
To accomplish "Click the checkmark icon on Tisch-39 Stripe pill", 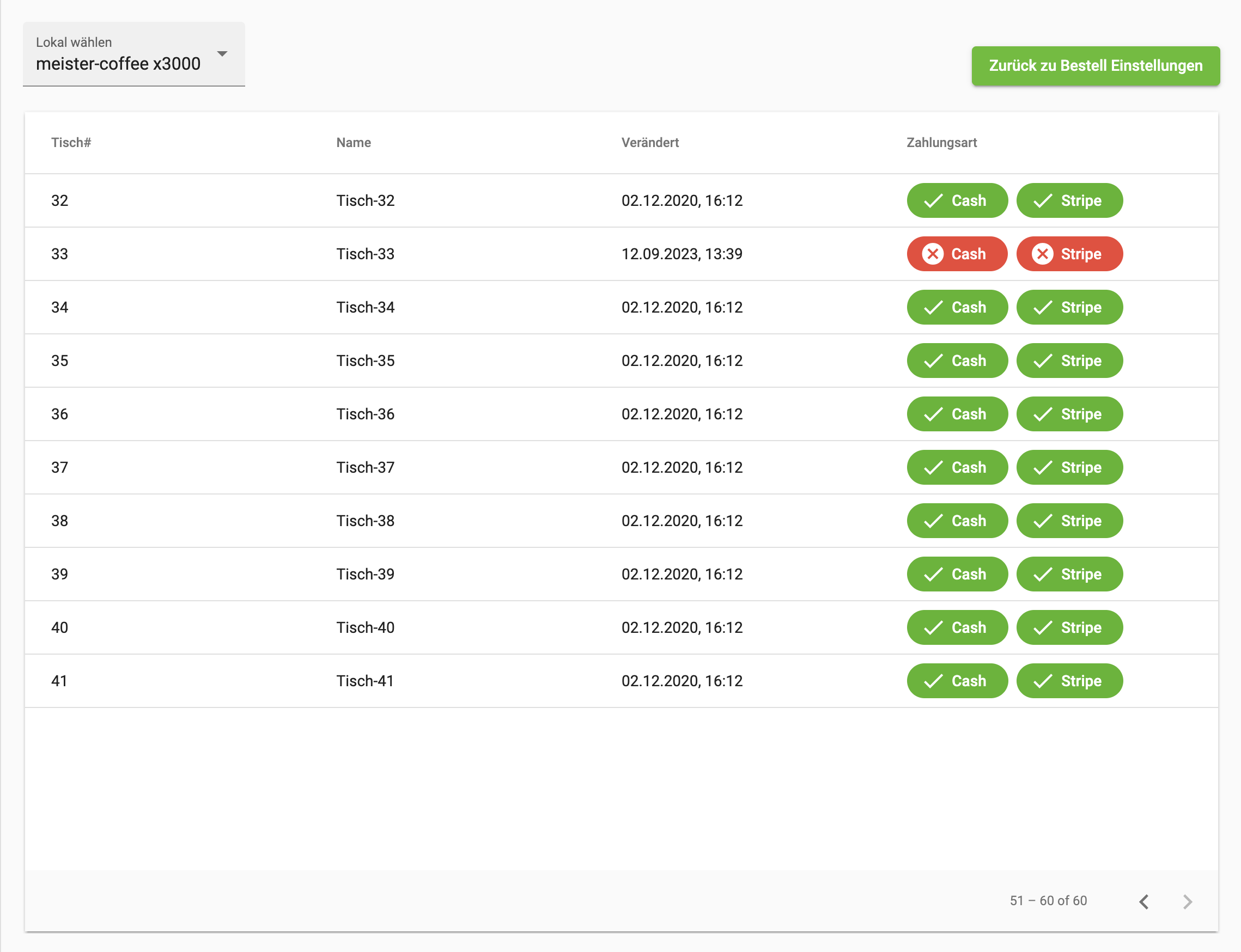I will tap(1043, 574).
